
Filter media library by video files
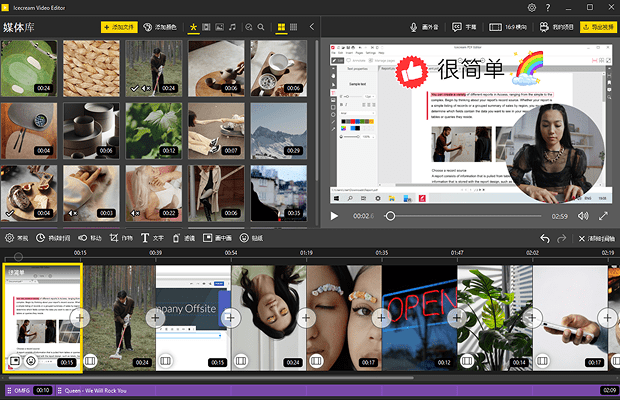click(x=206, y=27)
